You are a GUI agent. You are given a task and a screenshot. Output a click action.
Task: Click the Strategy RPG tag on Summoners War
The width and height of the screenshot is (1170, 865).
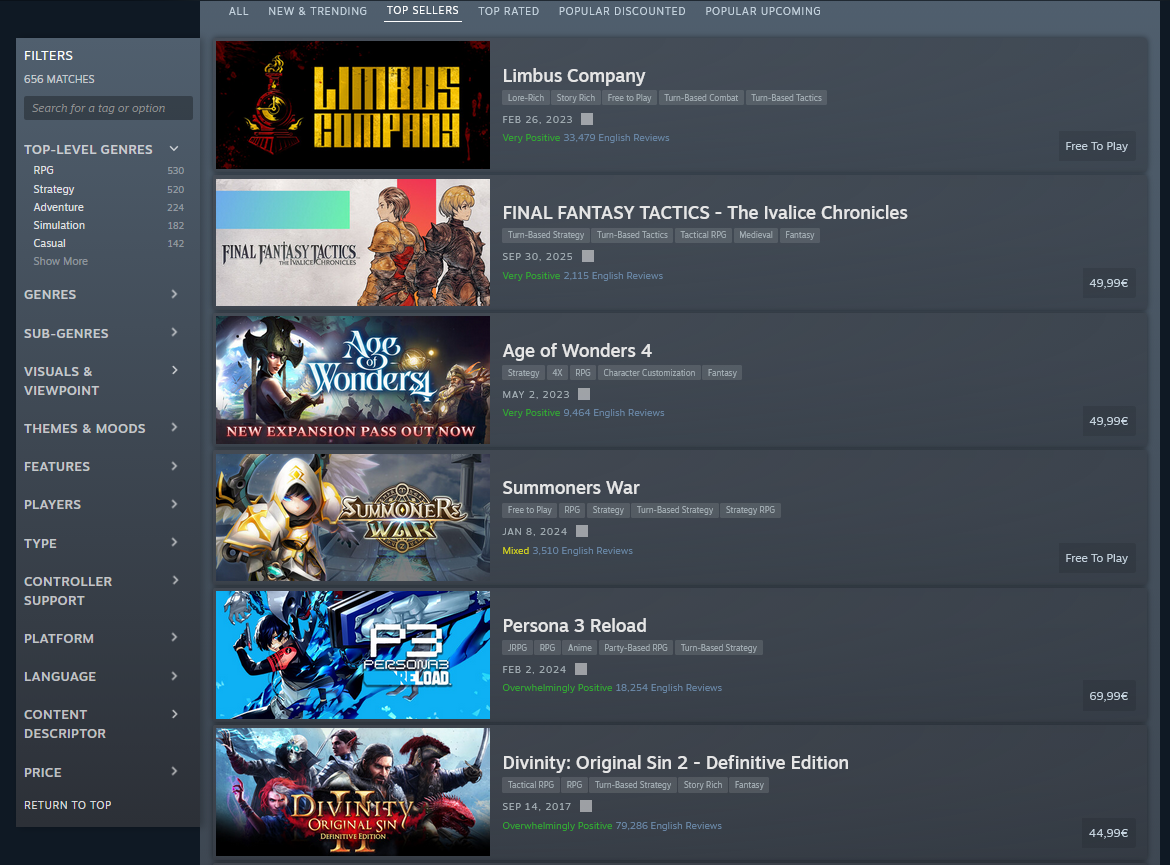coord(750,510)
